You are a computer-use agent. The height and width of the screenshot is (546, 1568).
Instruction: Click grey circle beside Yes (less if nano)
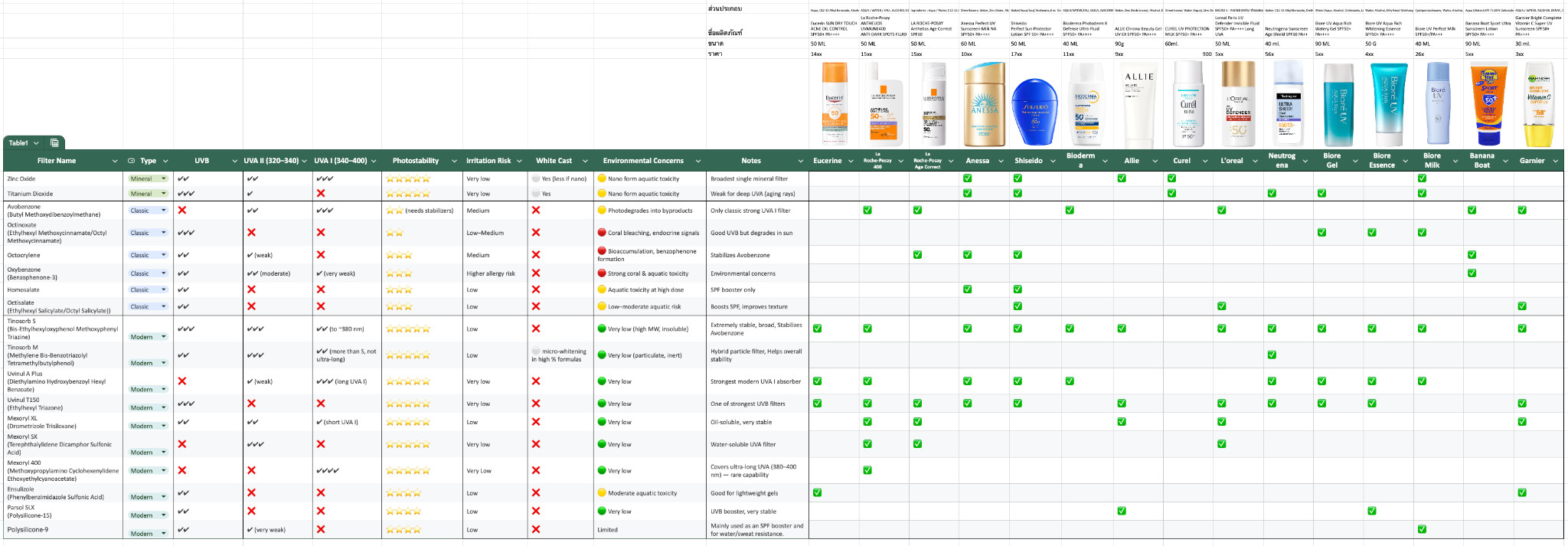coord(536,178)
